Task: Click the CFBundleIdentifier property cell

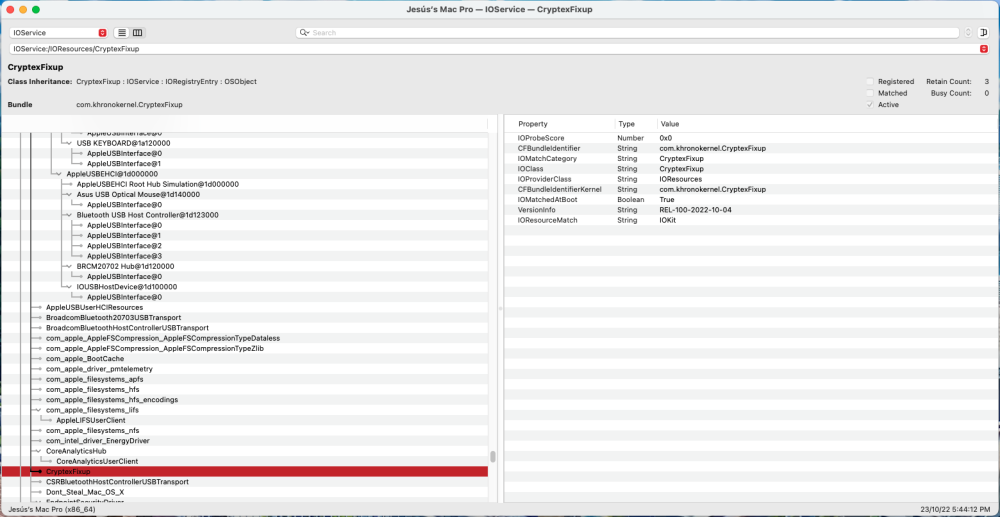Action: (548, 148)
